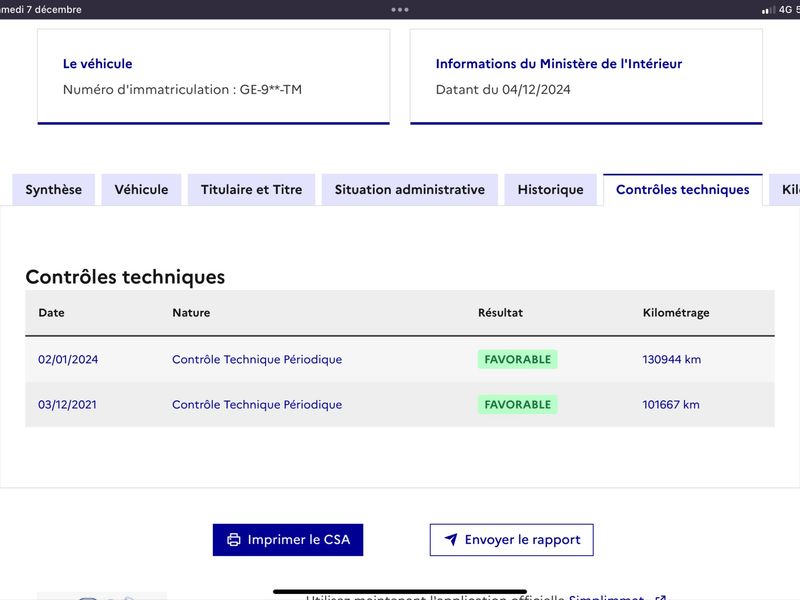Click the Résultat column header

[501, 313]
